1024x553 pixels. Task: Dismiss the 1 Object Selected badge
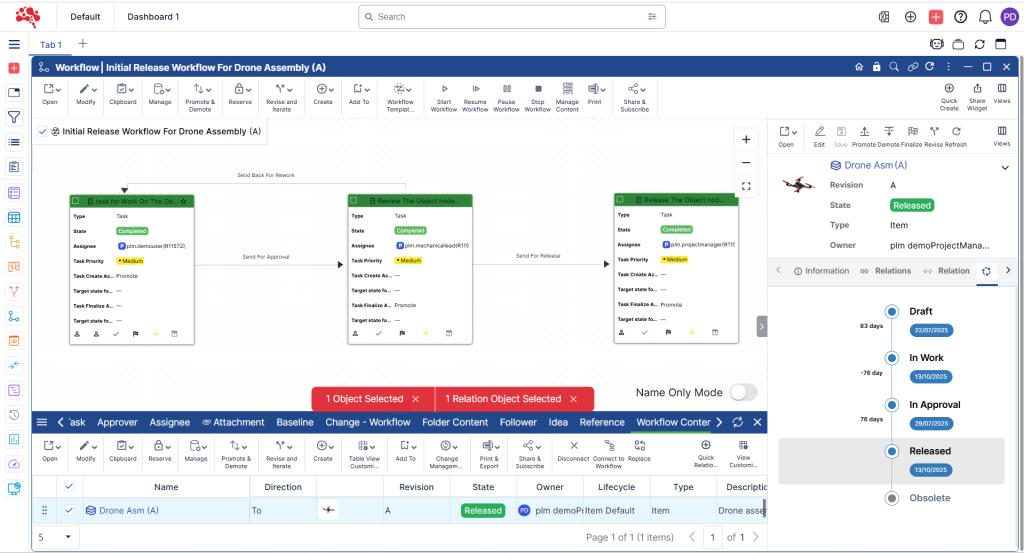click(x=416, y=399)
